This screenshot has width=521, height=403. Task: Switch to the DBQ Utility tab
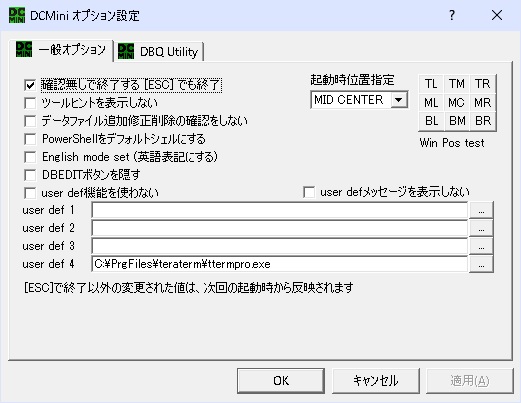159,52
